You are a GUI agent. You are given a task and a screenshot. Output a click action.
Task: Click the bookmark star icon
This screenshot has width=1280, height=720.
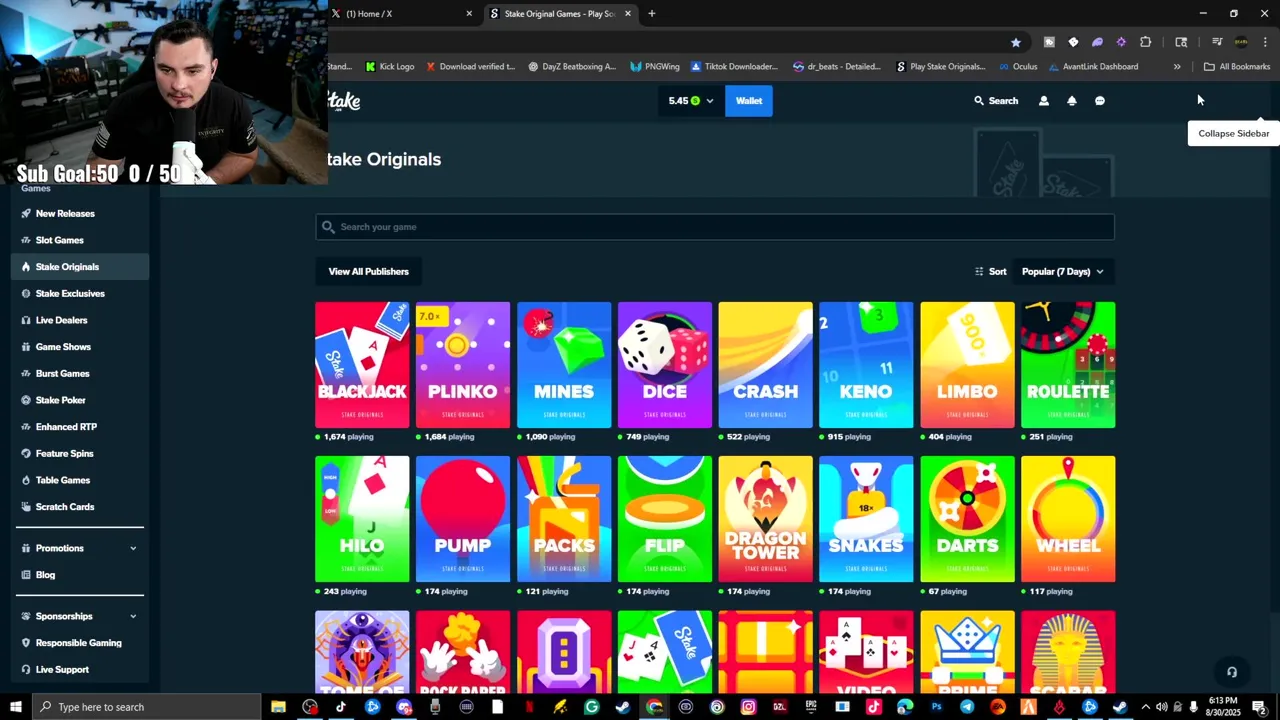1016,42
